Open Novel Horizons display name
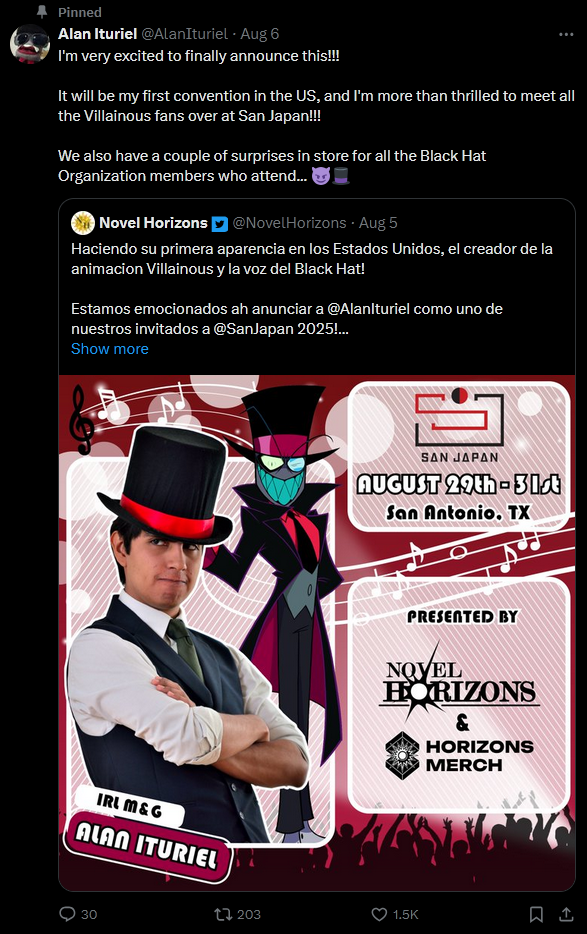587x934 pixels. click(153, 223)
